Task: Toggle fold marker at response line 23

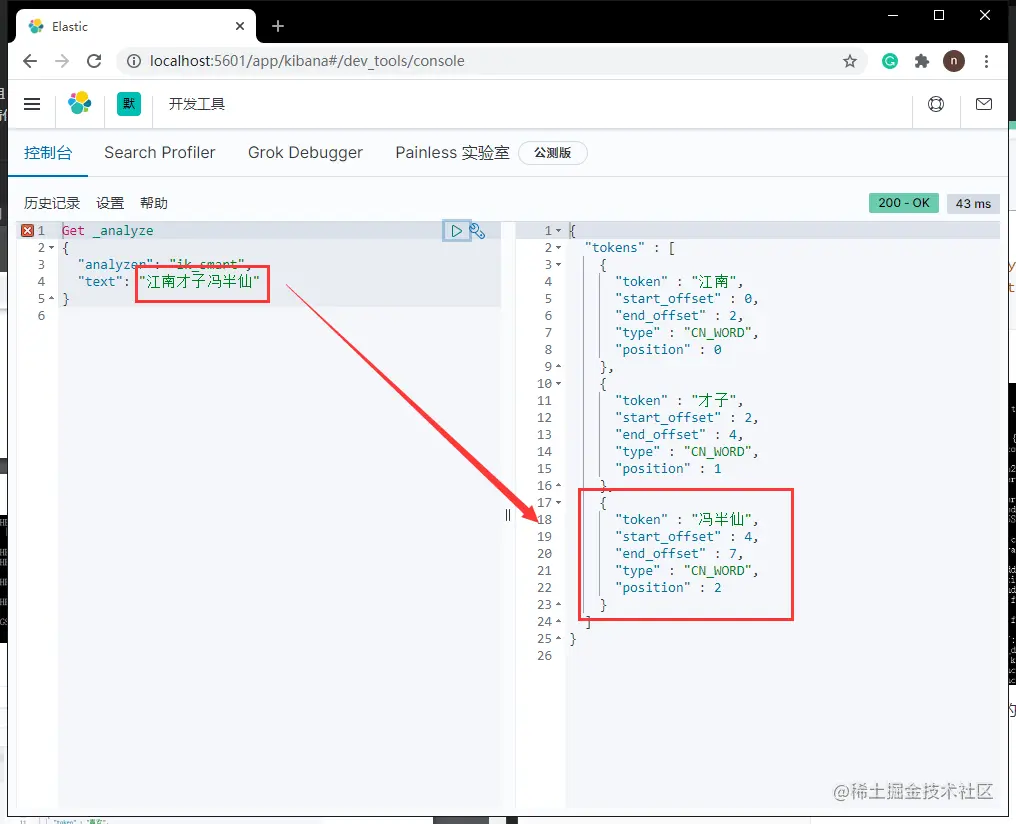Action: (x=559, y=604)
